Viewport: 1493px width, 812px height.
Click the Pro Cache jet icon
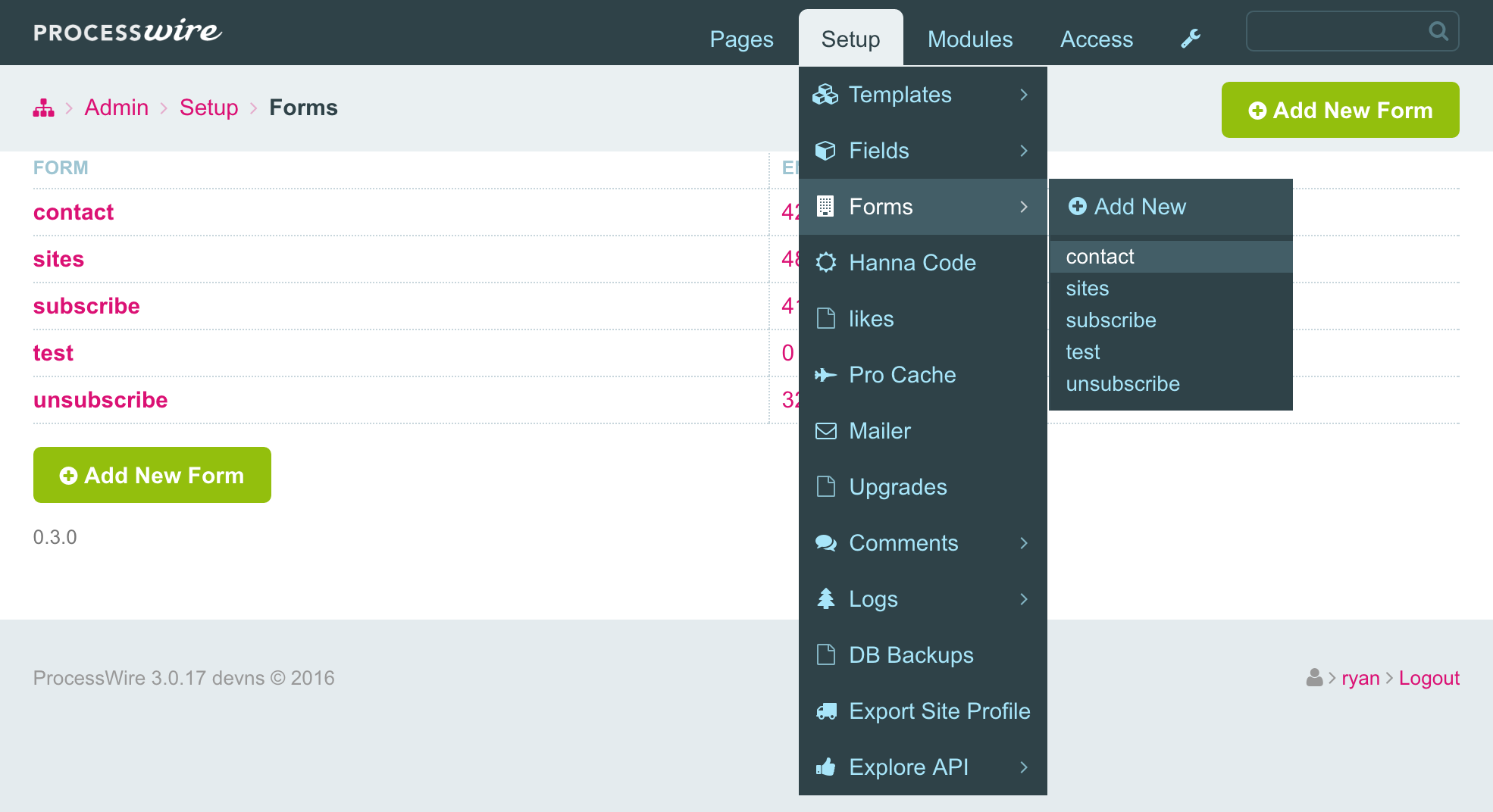(825, 375)
